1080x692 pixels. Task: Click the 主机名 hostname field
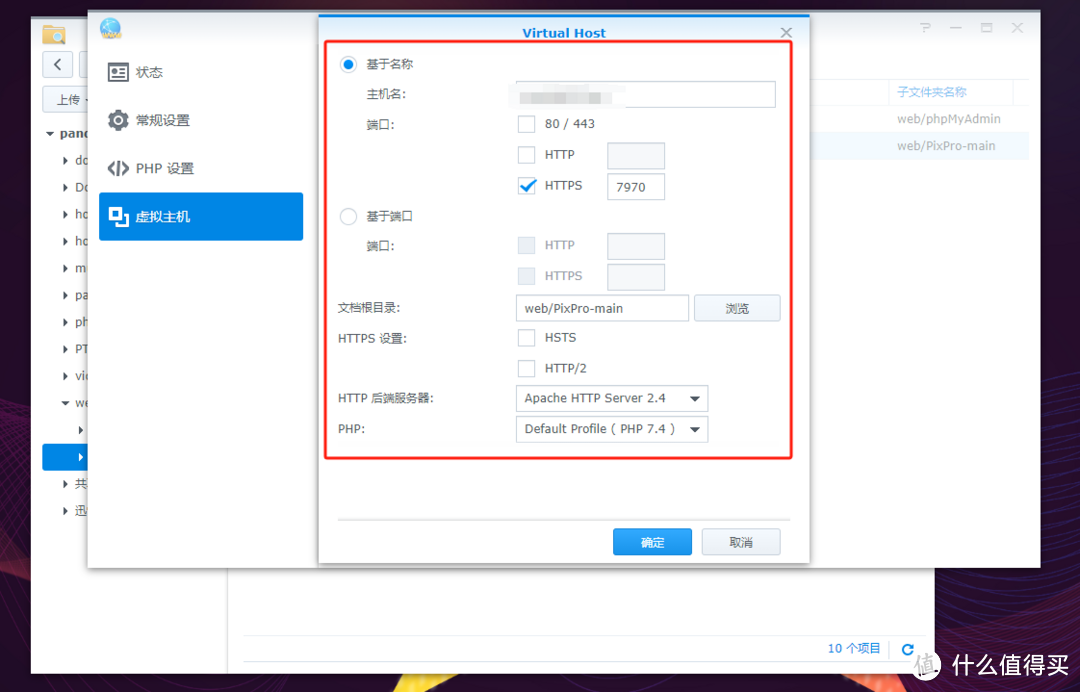[645, 94]
